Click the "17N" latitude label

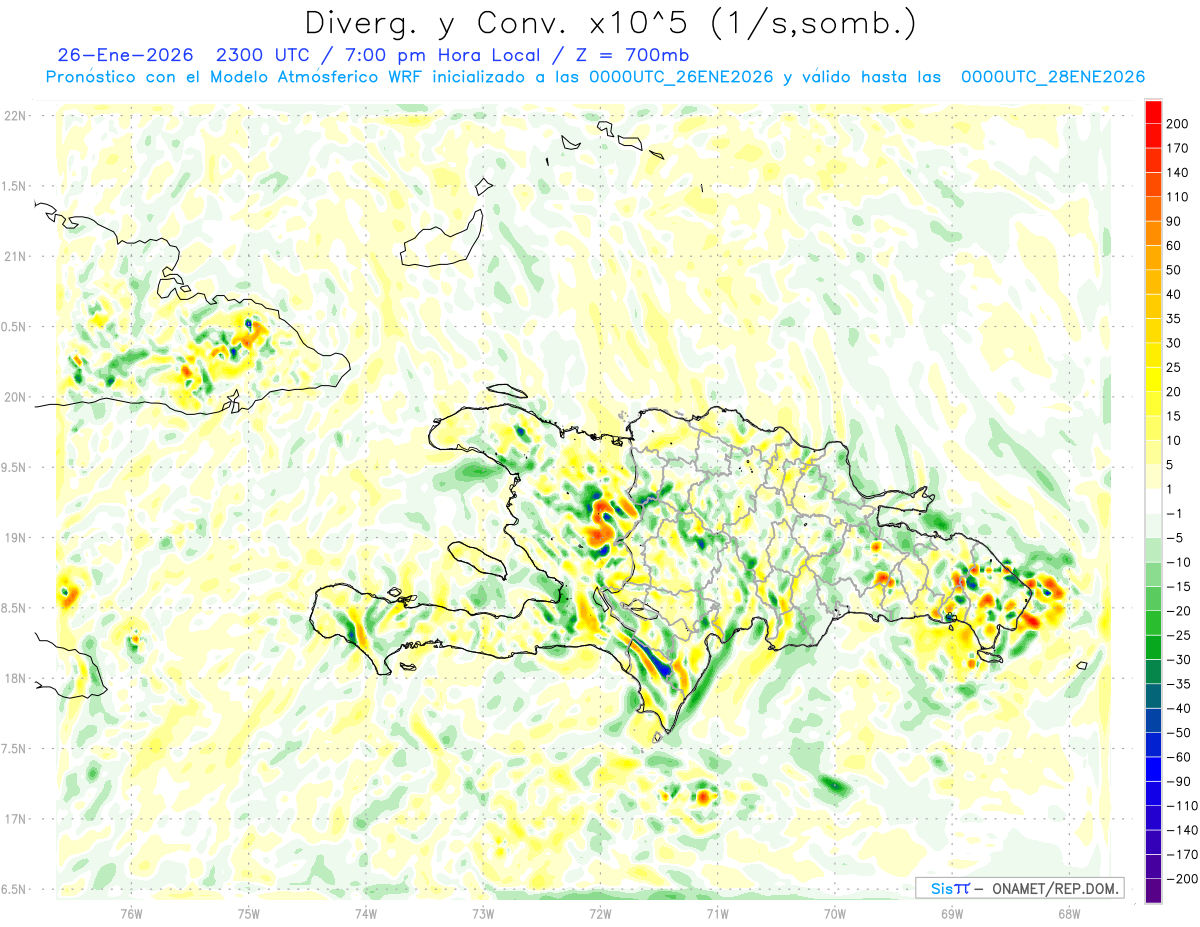coord(15,819)
